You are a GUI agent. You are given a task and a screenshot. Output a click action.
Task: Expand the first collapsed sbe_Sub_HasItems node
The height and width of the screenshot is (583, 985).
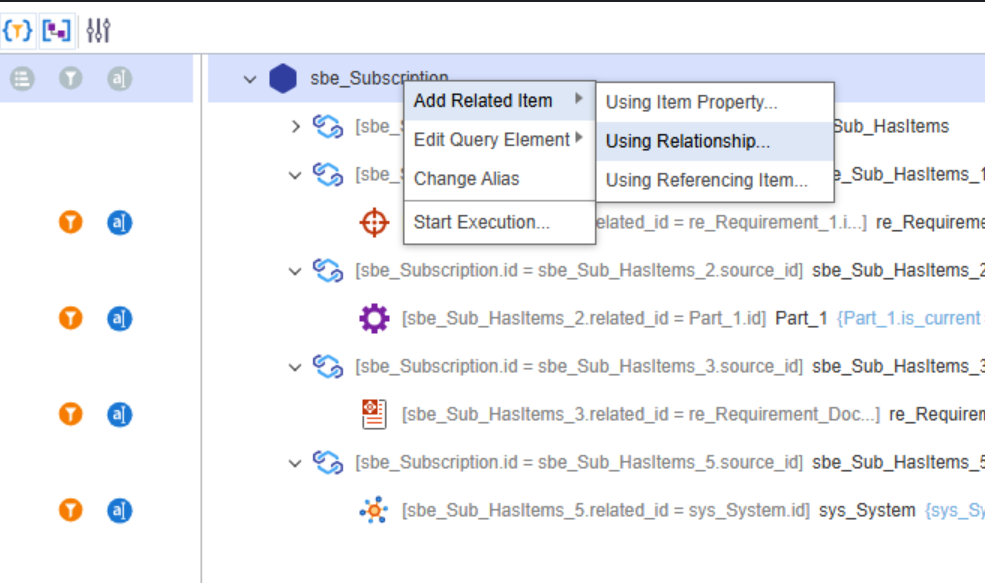coord(295,127)
